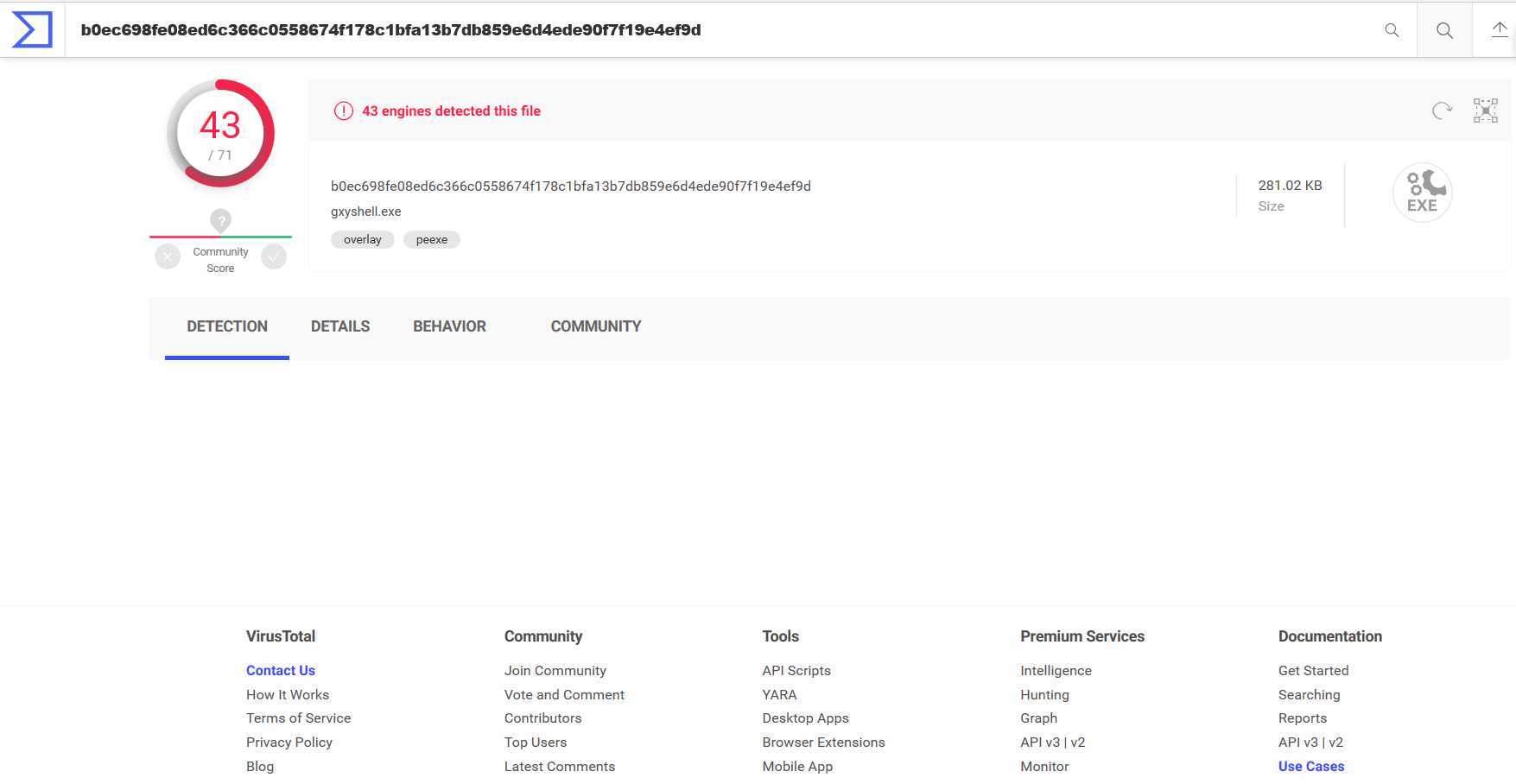1516x784 pixels.
Task: Select the DETECTION tab
Action: pyautogui.click(x=227, y=326)
